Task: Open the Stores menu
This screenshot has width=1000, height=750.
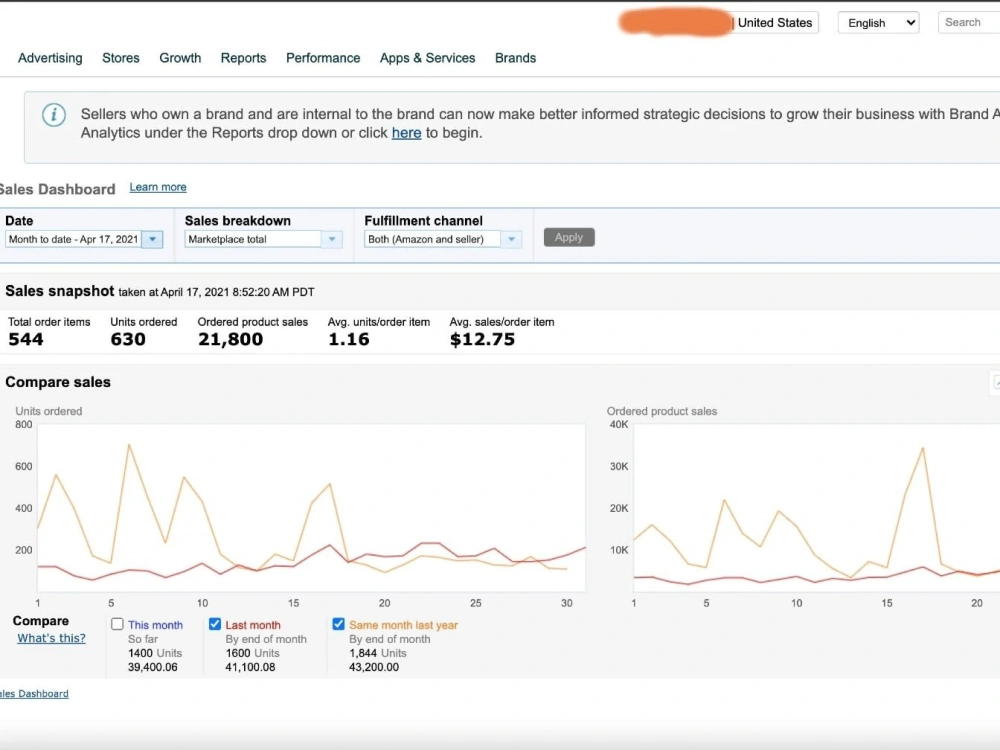Action: pyautogui.click(x=121, y=58)
